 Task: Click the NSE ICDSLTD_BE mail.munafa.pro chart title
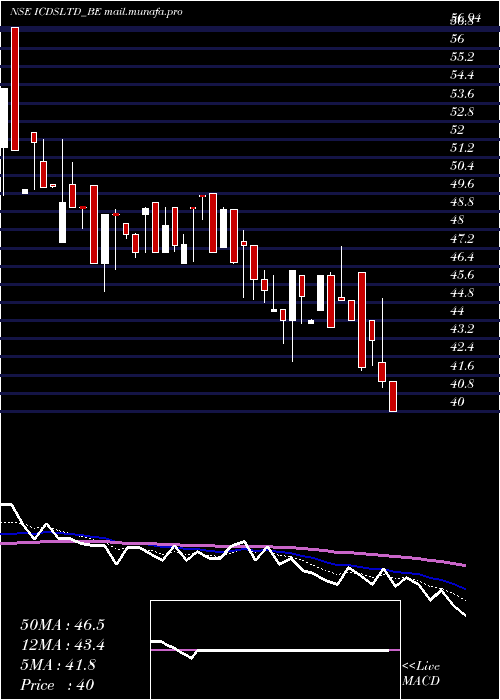[x=96, y=12]
